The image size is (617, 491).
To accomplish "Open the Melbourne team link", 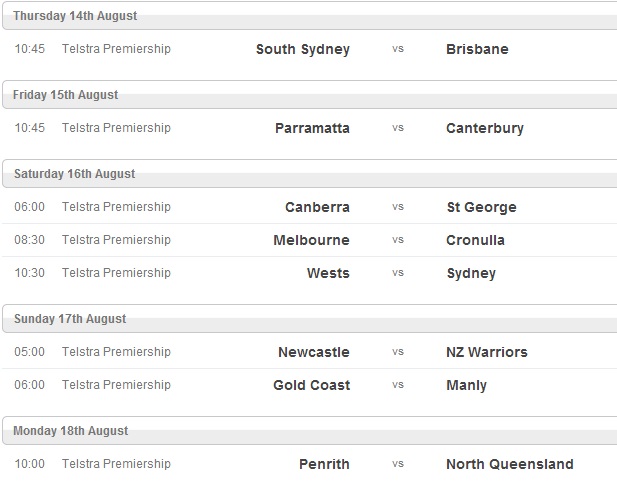I will click(x=311, y=240).
